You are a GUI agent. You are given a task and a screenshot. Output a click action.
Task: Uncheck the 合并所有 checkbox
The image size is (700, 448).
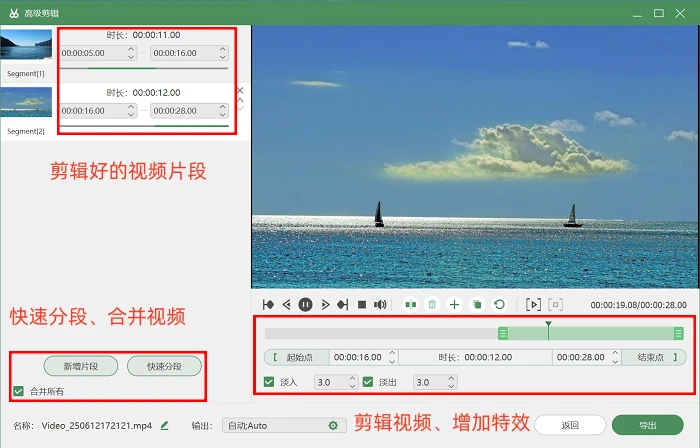click(x=18, y=391)
